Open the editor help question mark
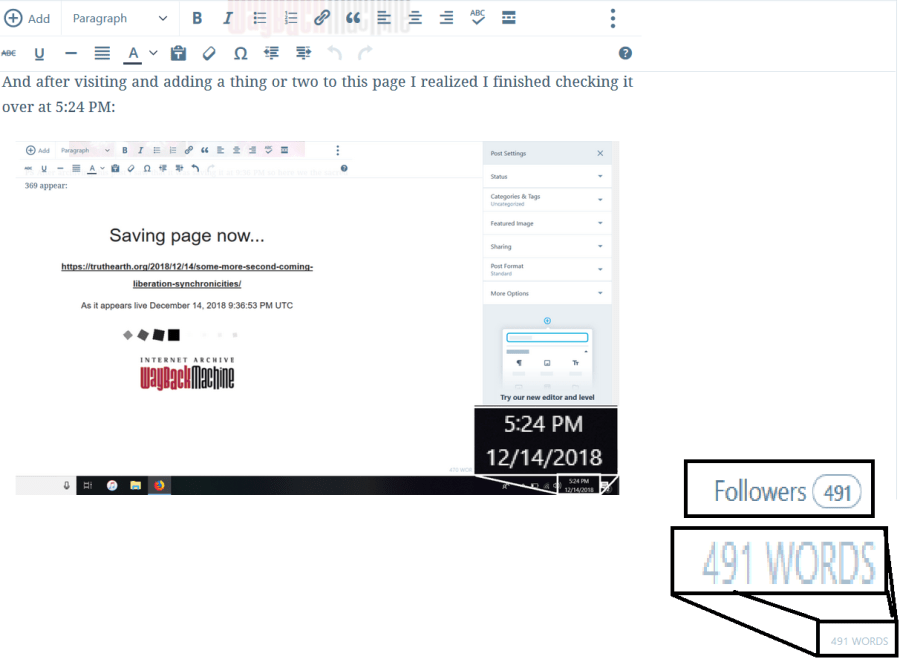The width and height of the screenshot is (900, 659). pyautogui.click(x=625, y=53)
